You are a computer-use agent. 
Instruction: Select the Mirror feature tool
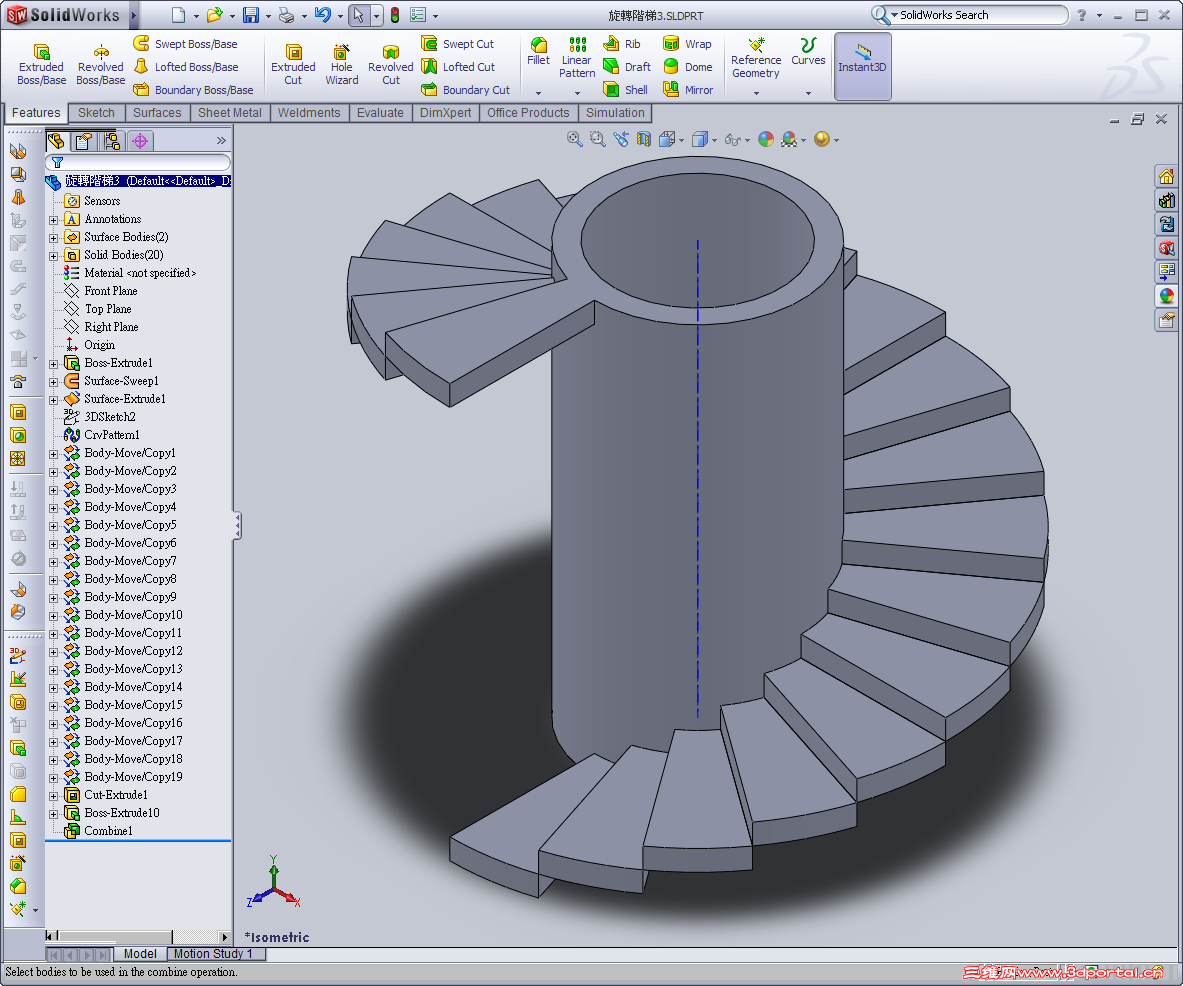click(688, 89)
